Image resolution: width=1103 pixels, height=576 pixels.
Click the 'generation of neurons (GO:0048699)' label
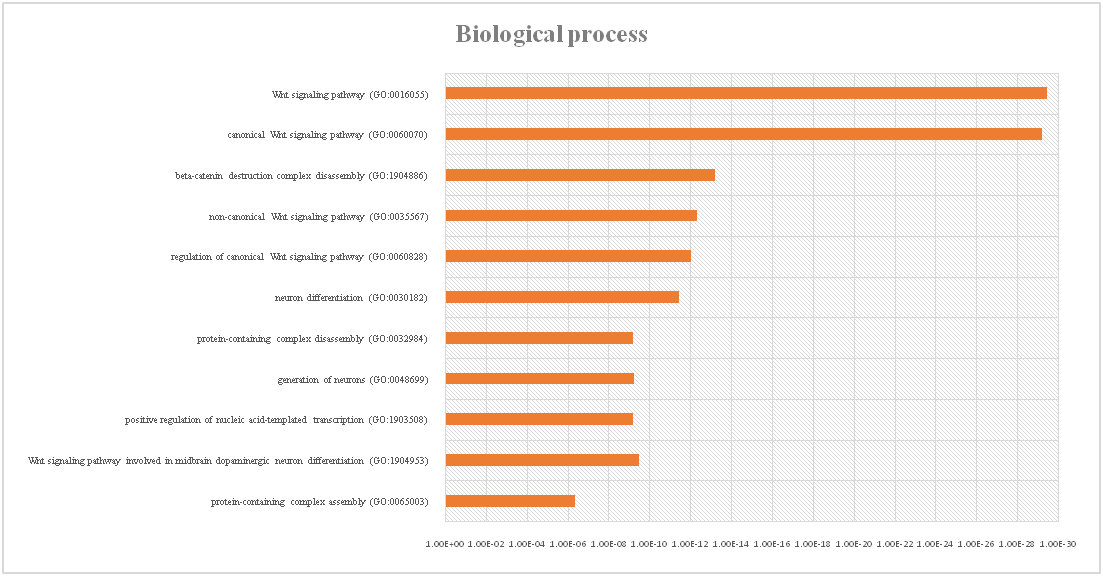click(352, 380)
